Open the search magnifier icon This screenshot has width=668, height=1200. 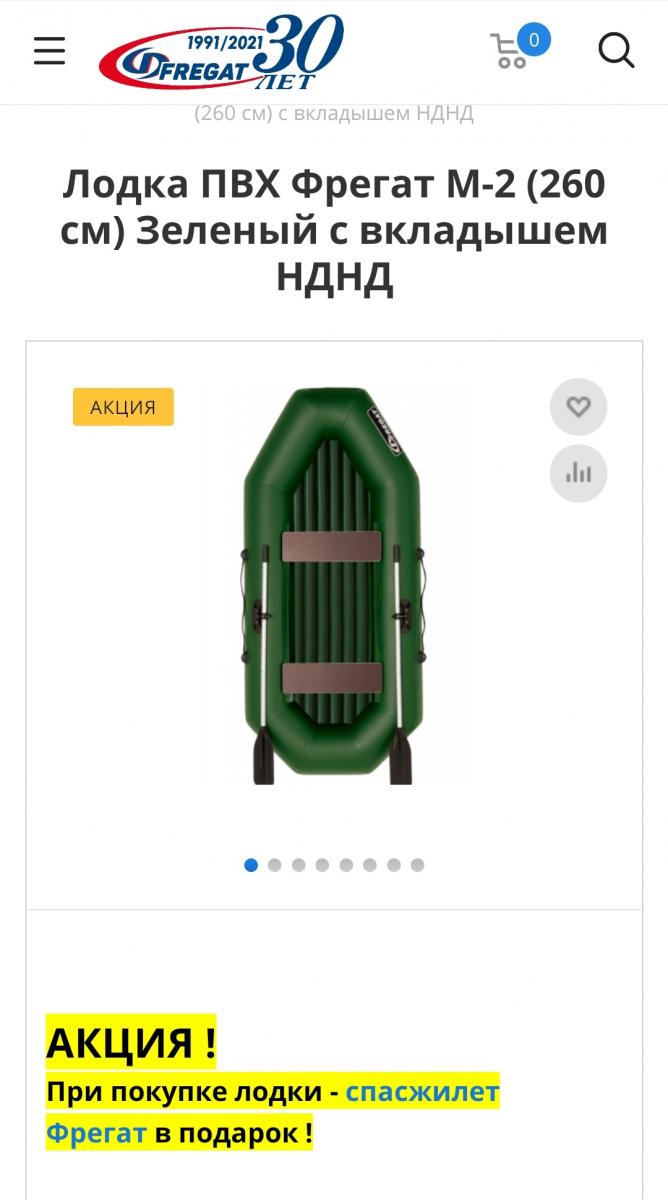coord(616,50)
